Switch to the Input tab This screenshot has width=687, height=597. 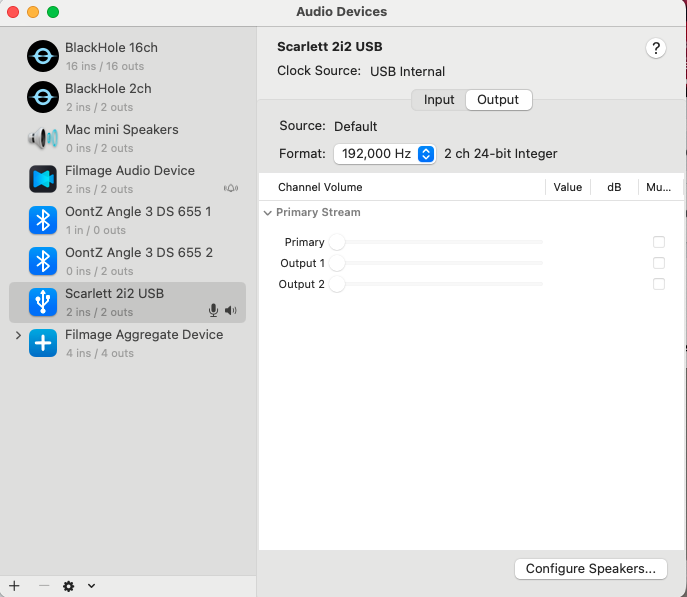439,100
